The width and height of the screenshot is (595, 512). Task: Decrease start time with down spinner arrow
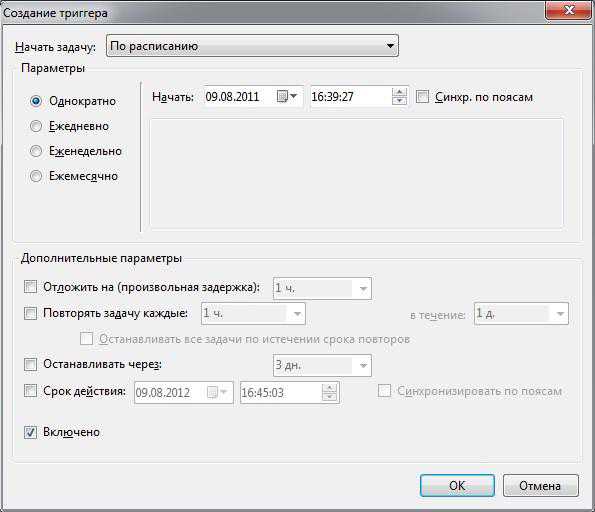(x=399, y=101)
